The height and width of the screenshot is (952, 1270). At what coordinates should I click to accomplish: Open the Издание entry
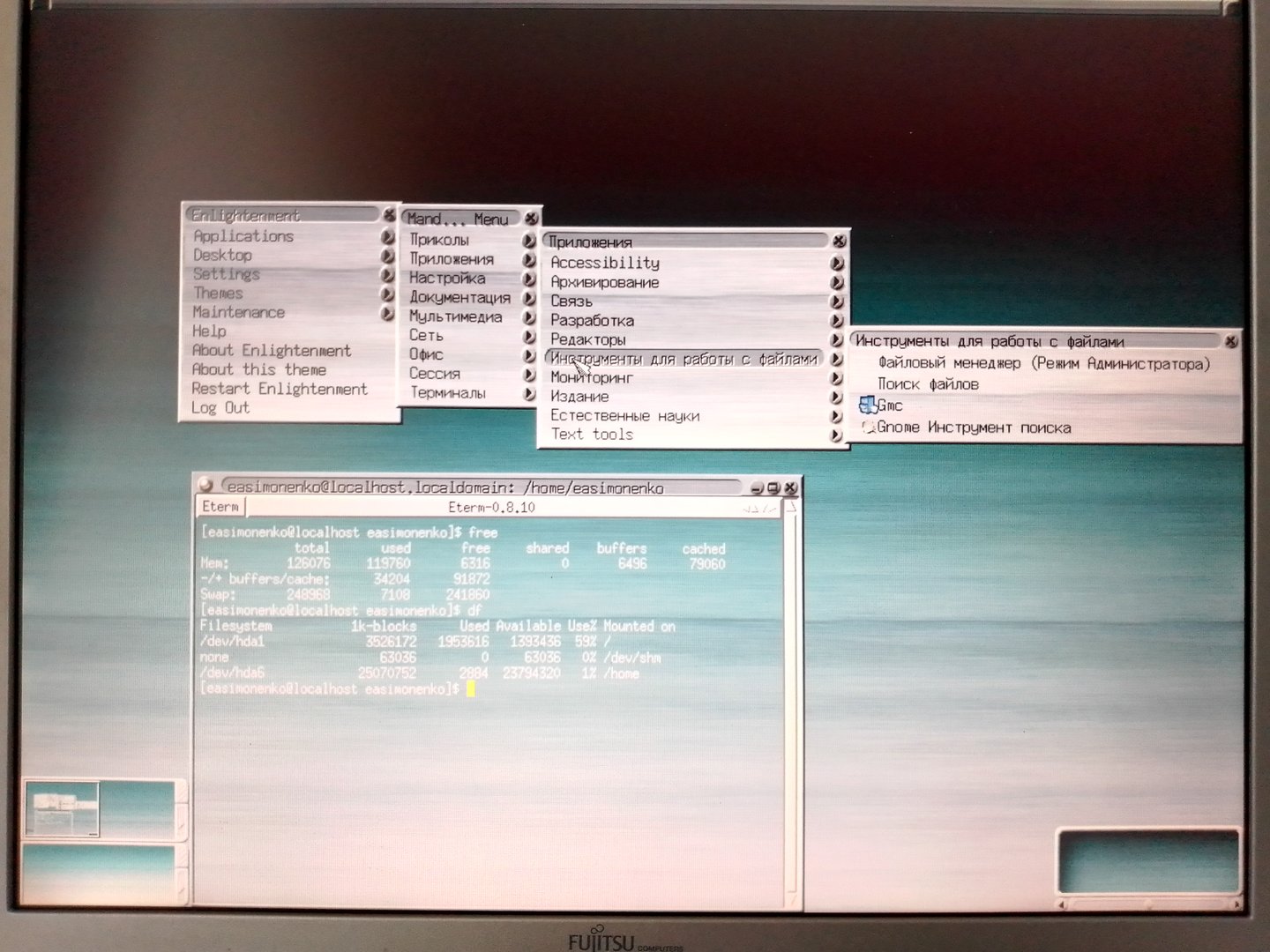click(x=579, y=397)
